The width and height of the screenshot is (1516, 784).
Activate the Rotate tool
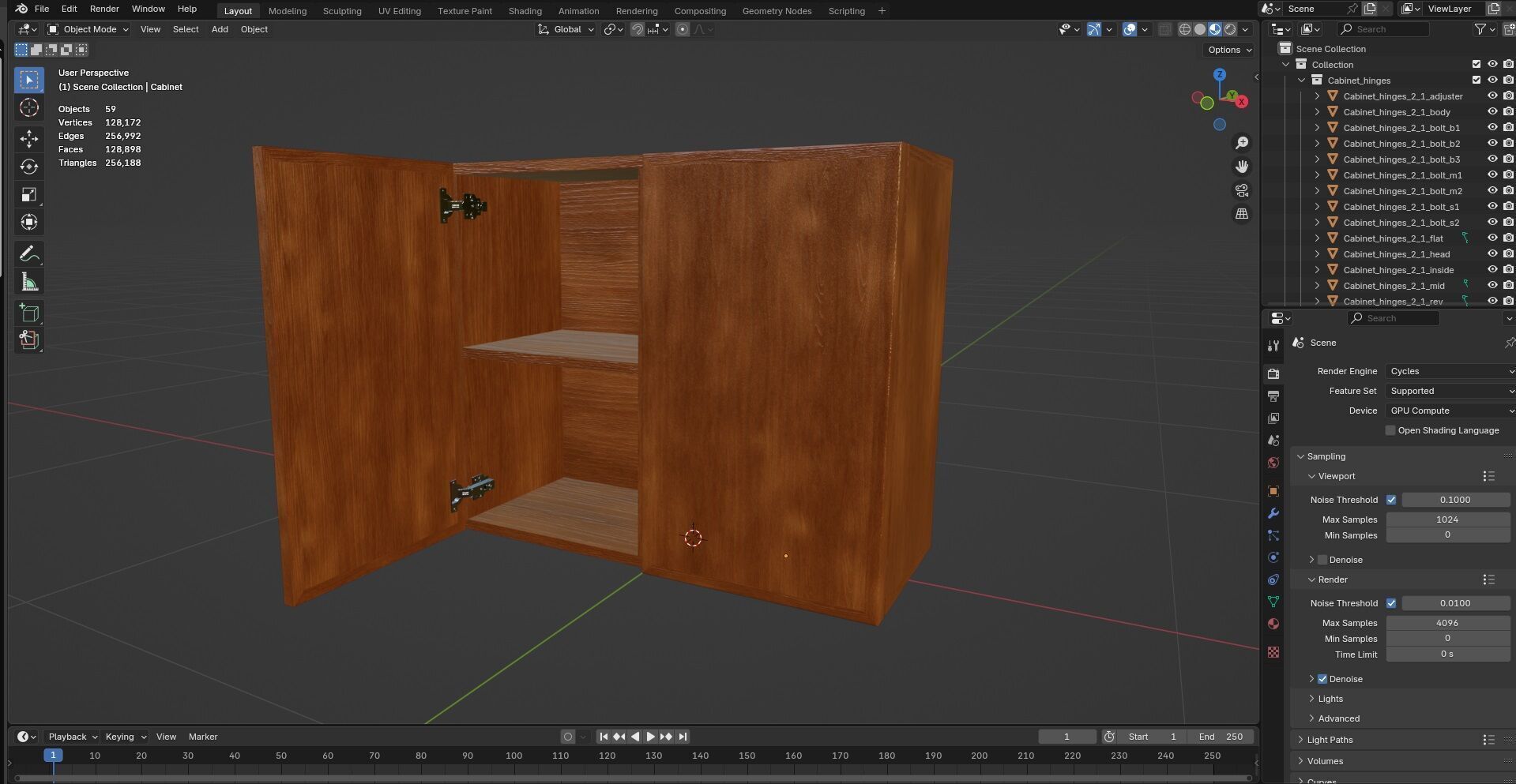29,167
